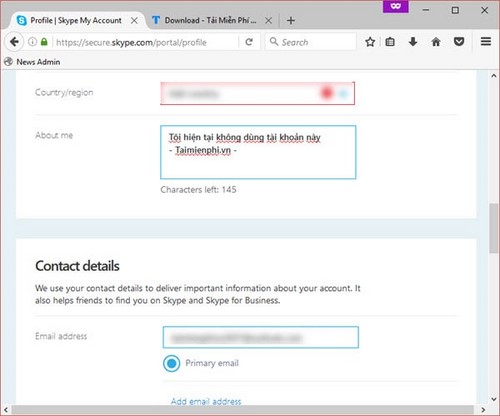Click the Country/region label
Image resolution: width=500 pixels, height=416 pixels.
coord(64,93)
